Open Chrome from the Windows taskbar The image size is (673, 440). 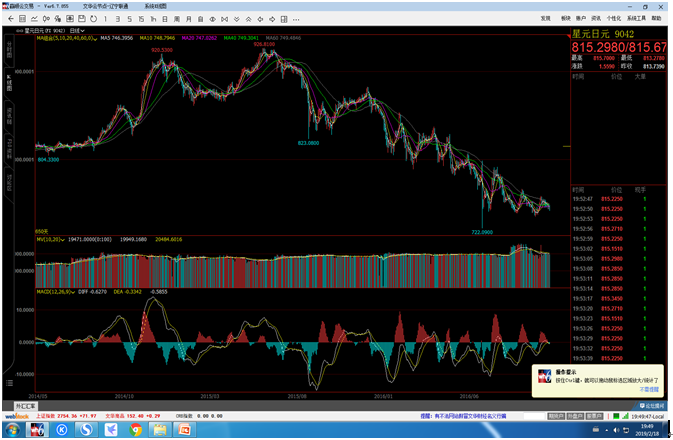pos(135,430)
